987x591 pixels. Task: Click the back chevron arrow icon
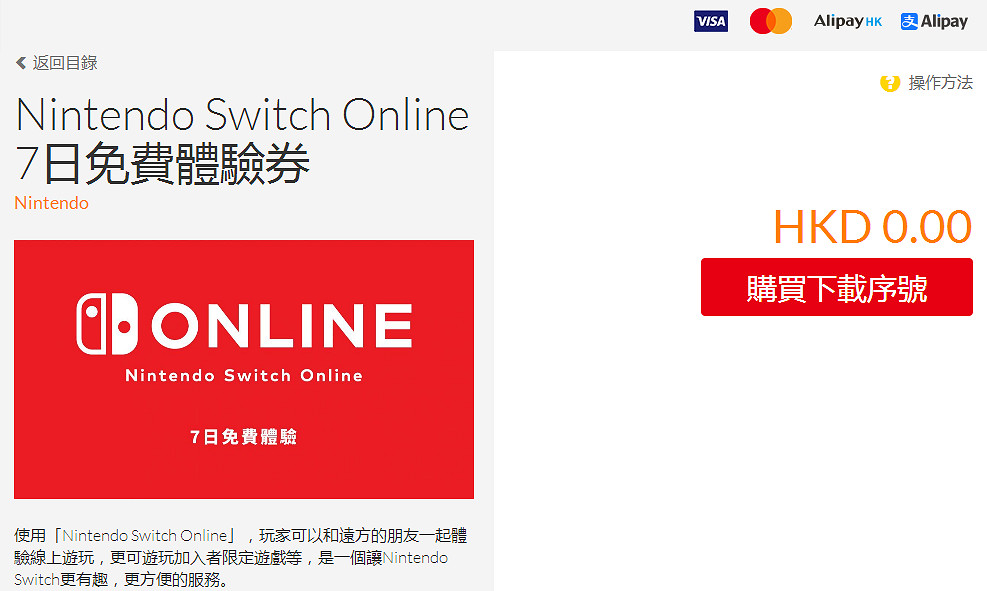[21, 63]
